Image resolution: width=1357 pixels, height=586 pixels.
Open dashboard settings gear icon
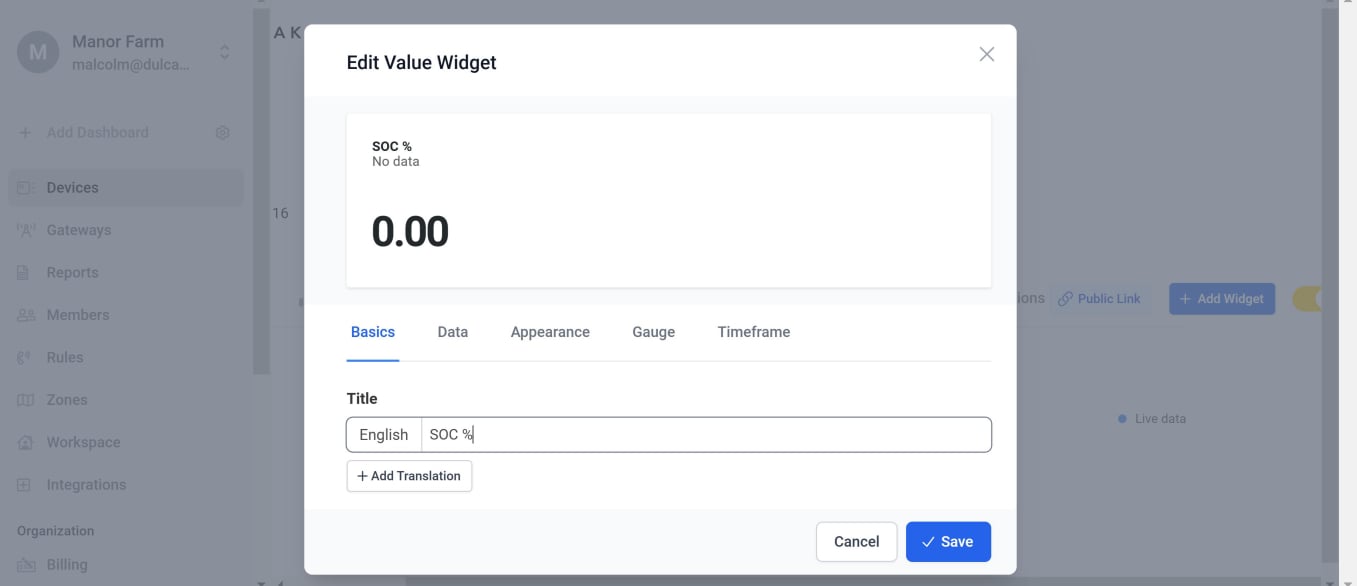[223, 133]
